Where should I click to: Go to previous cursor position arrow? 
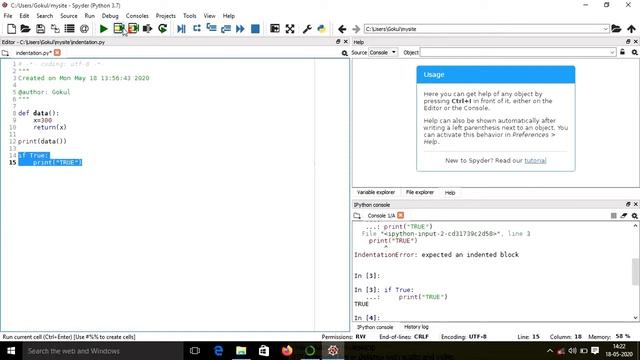342,29
